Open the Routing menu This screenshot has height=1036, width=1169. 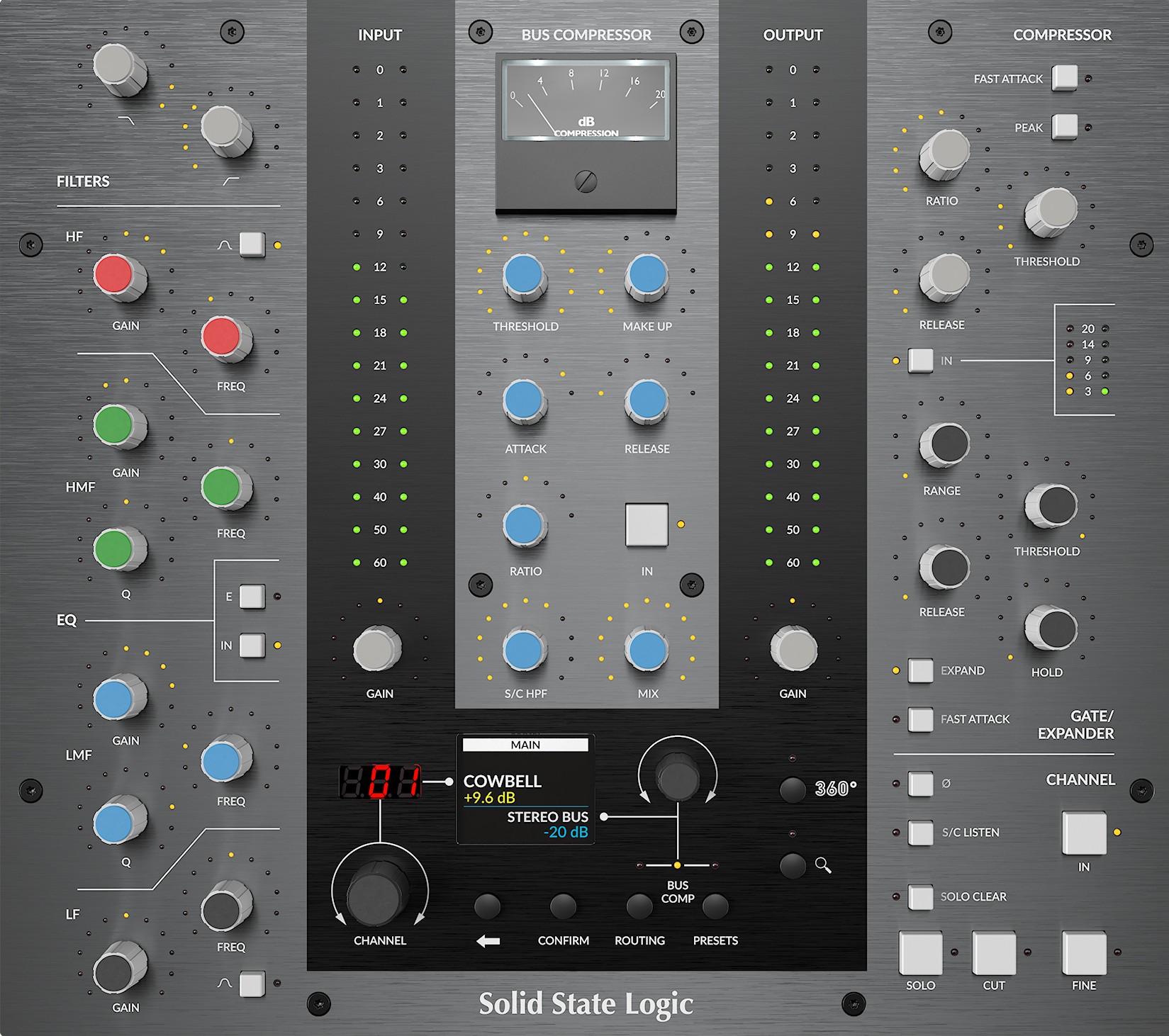coord(639,906)
